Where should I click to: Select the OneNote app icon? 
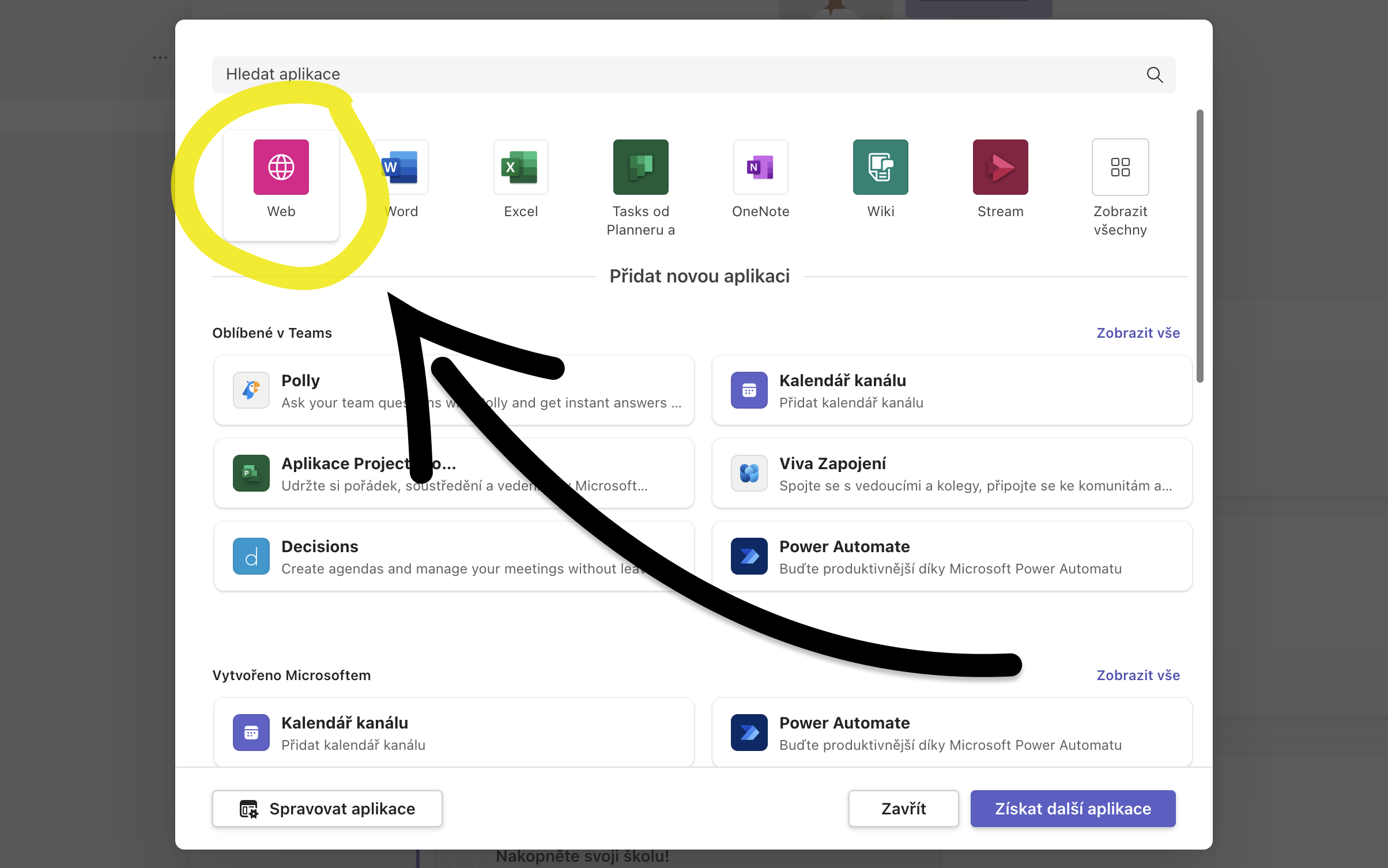coord(760,167)
